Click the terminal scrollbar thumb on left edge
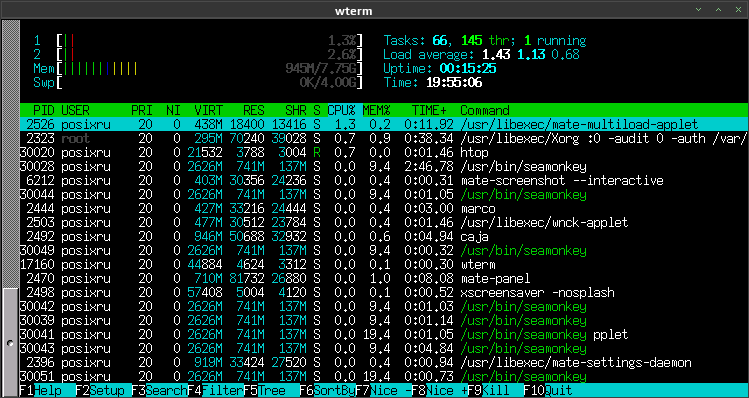This screenshot has height=398, width=749. click(x=11, y=343)
